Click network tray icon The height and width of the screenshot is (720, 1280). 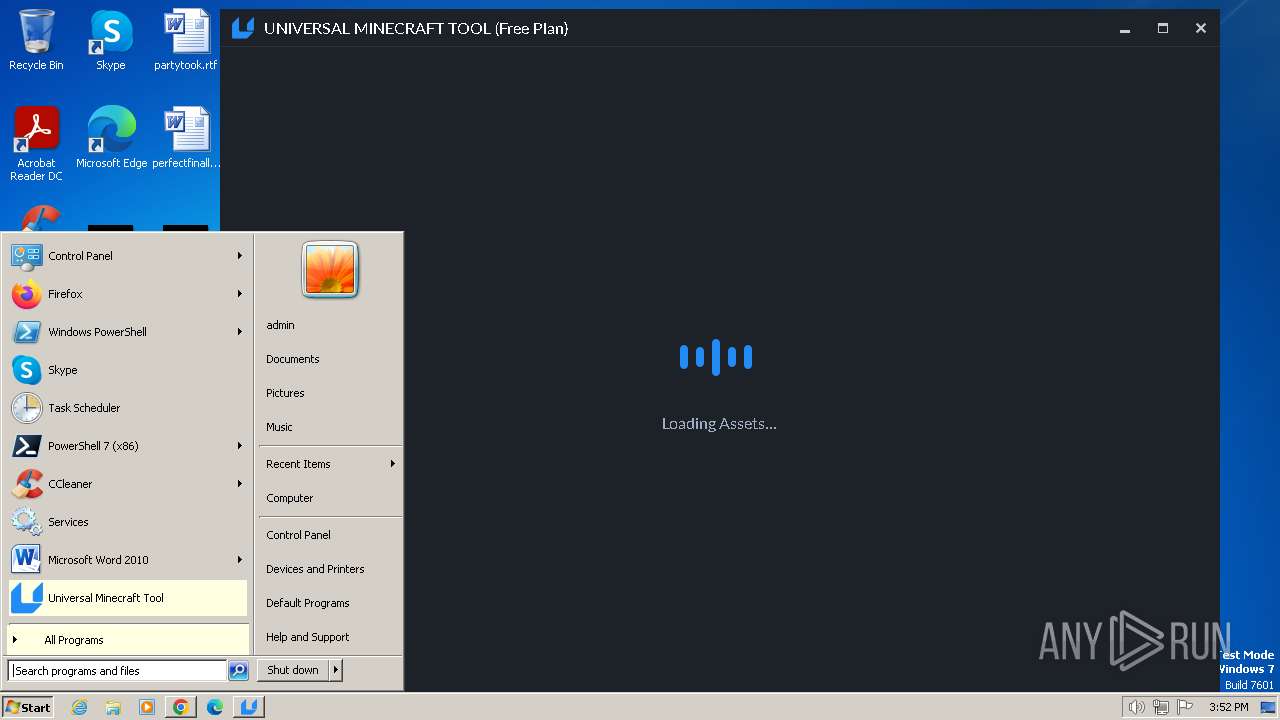click(x=1161, y=707)
